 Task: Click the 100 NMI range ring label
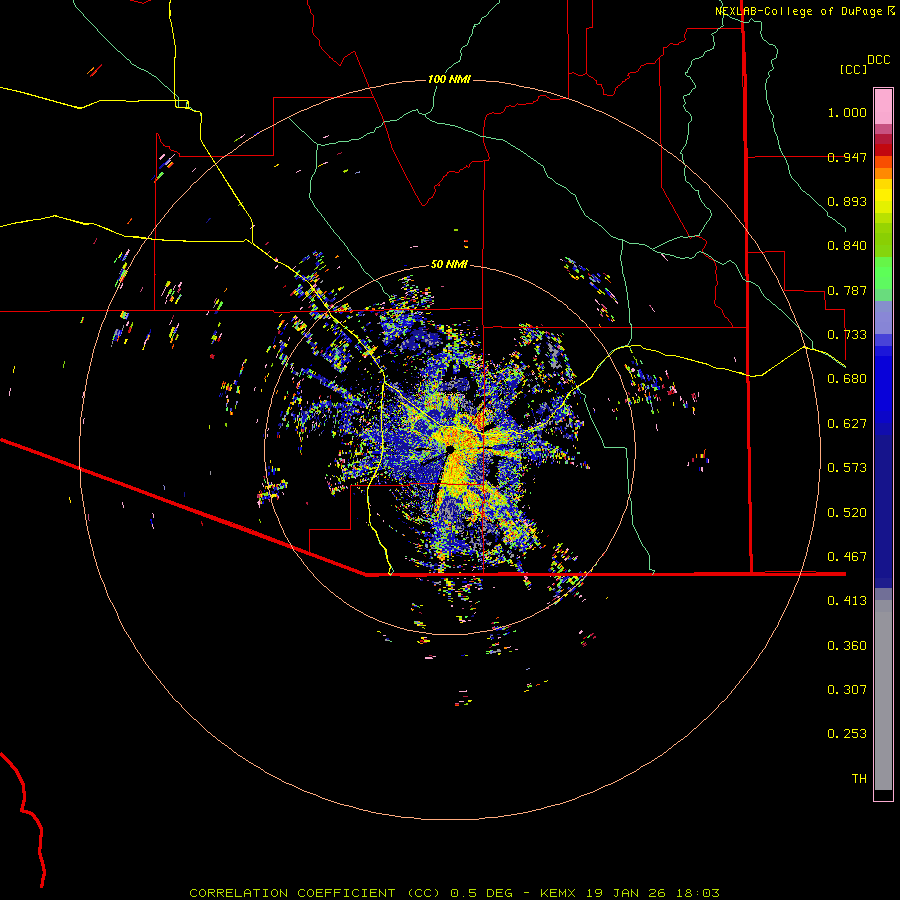click(449, 79)
